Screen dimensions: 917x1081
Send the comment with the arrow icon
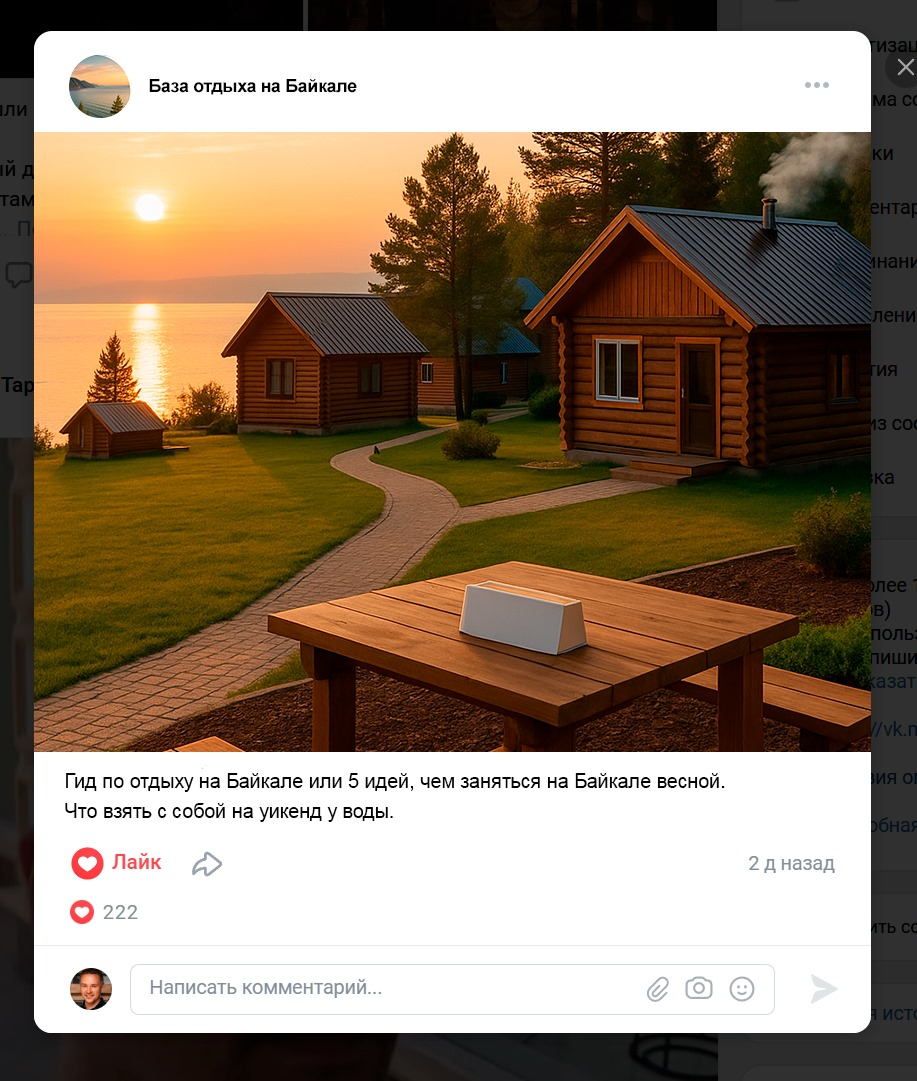(823, 989)
